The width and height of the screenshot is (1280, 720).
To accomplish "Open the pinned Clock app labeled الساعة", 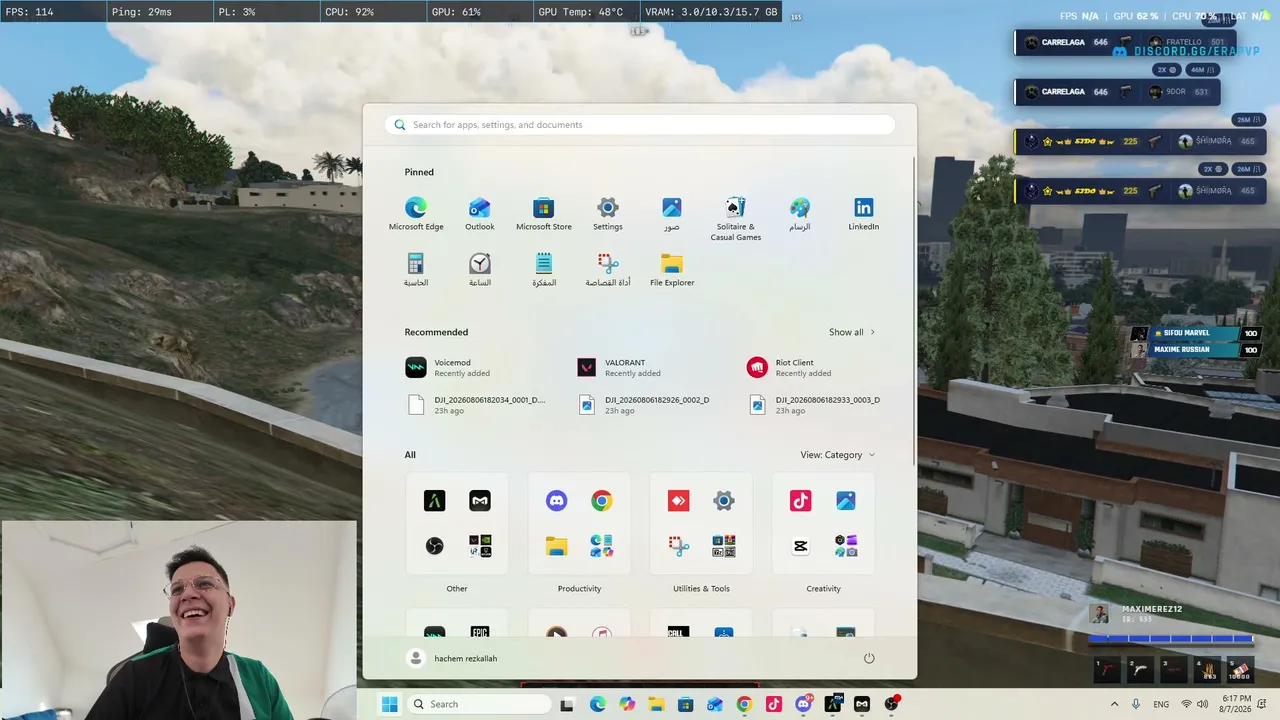I will coord(480,270).
